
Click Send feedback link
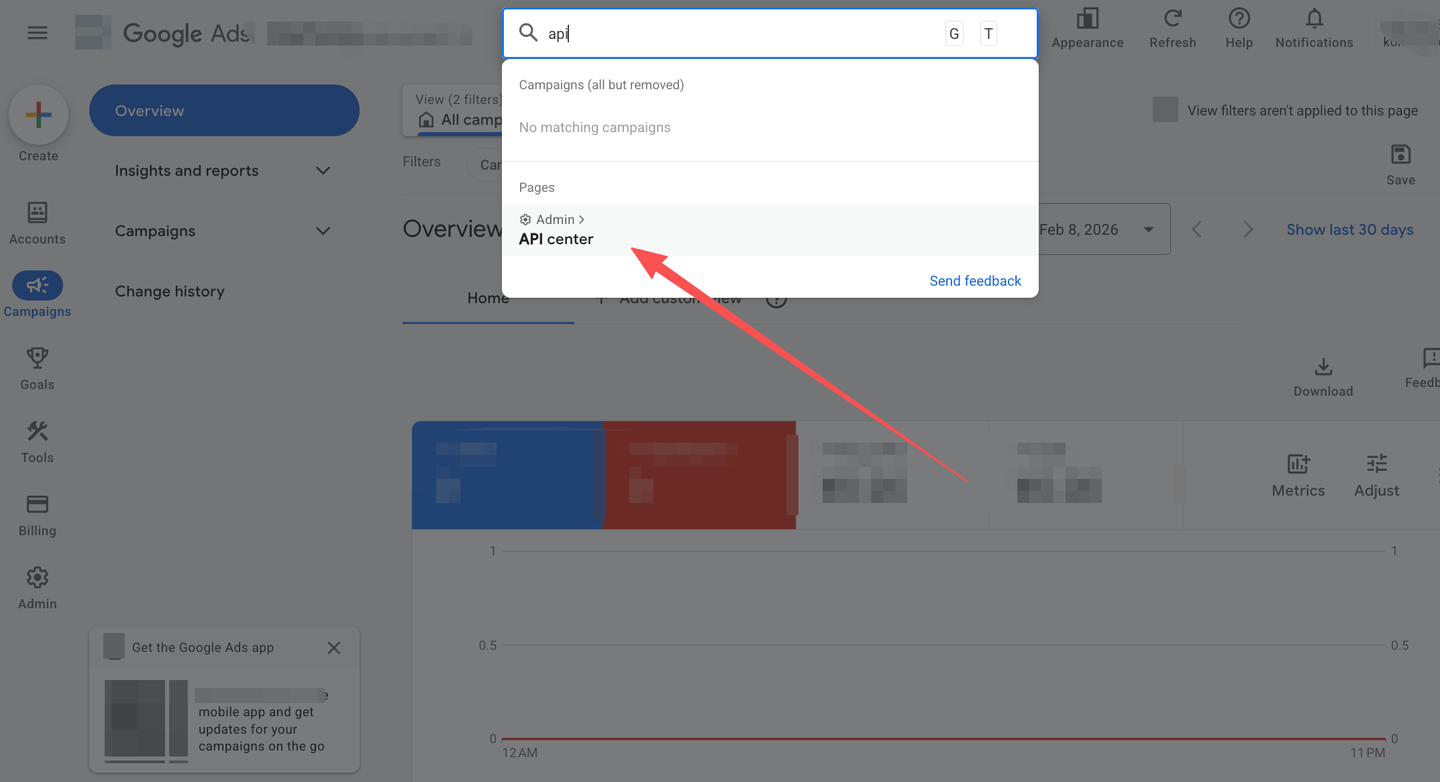tap(975, 281)
